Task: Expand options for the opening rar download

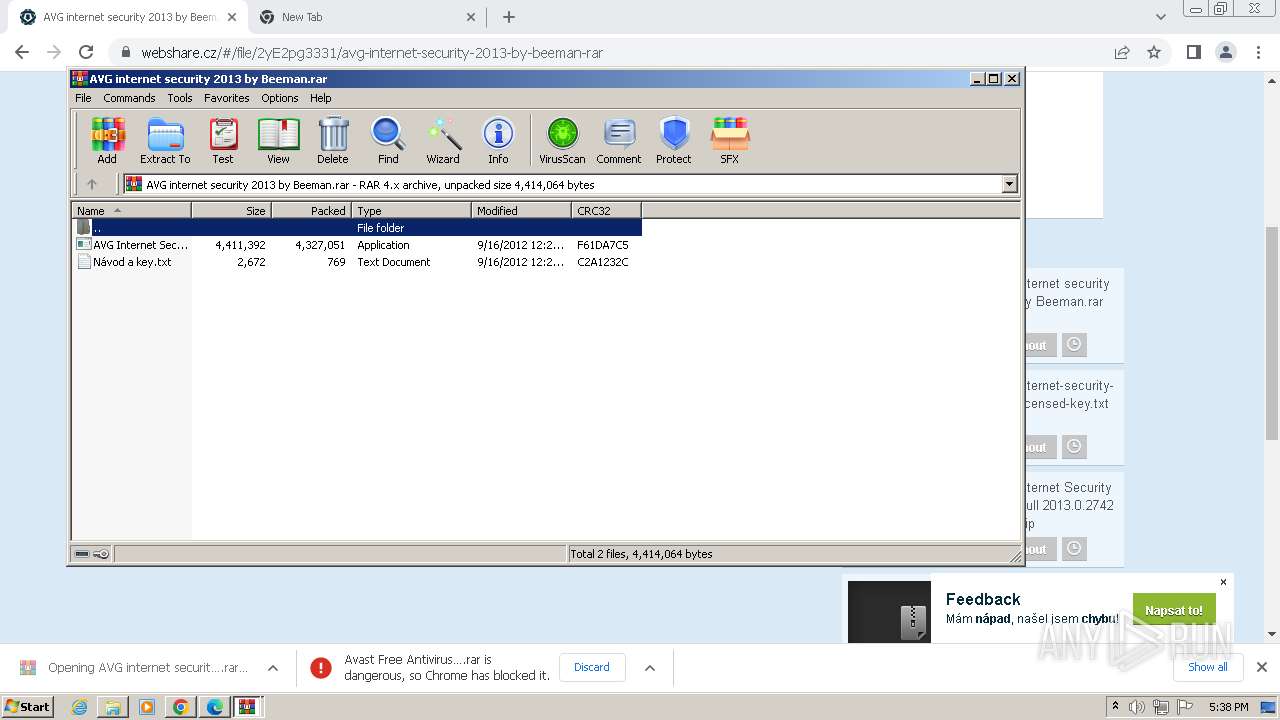Action: click(272, 668)
